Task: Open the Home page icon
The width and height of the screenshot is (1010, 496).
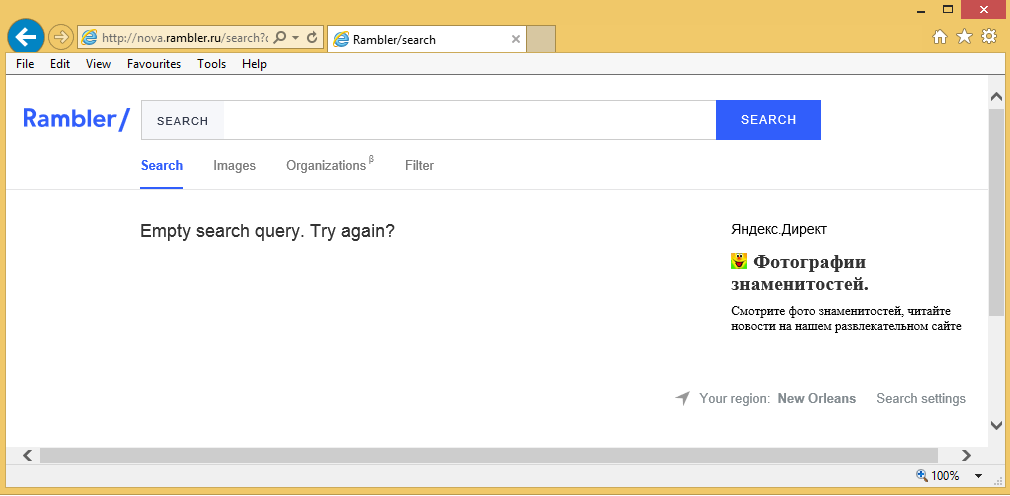Action: click(940, 37)
